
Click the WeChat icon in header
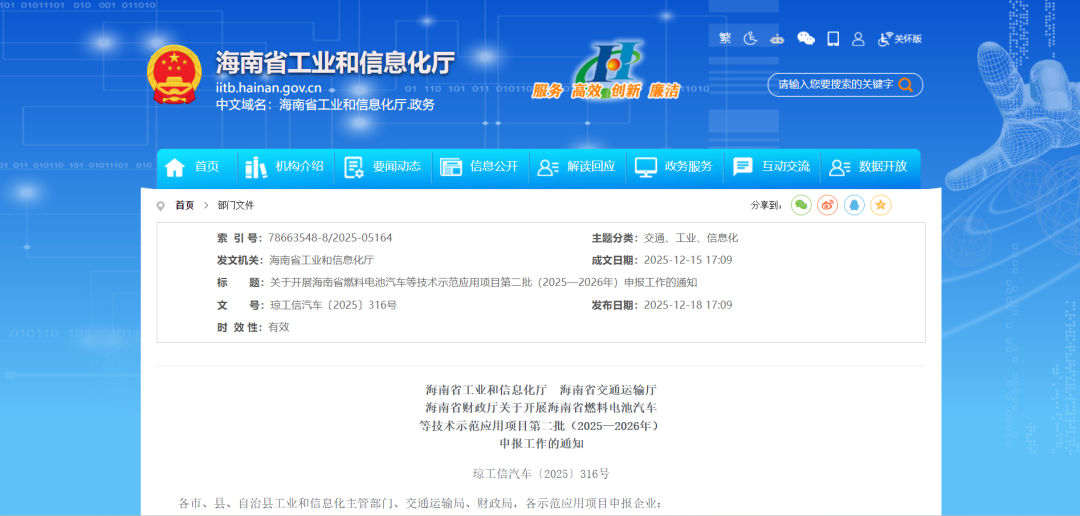806,39
